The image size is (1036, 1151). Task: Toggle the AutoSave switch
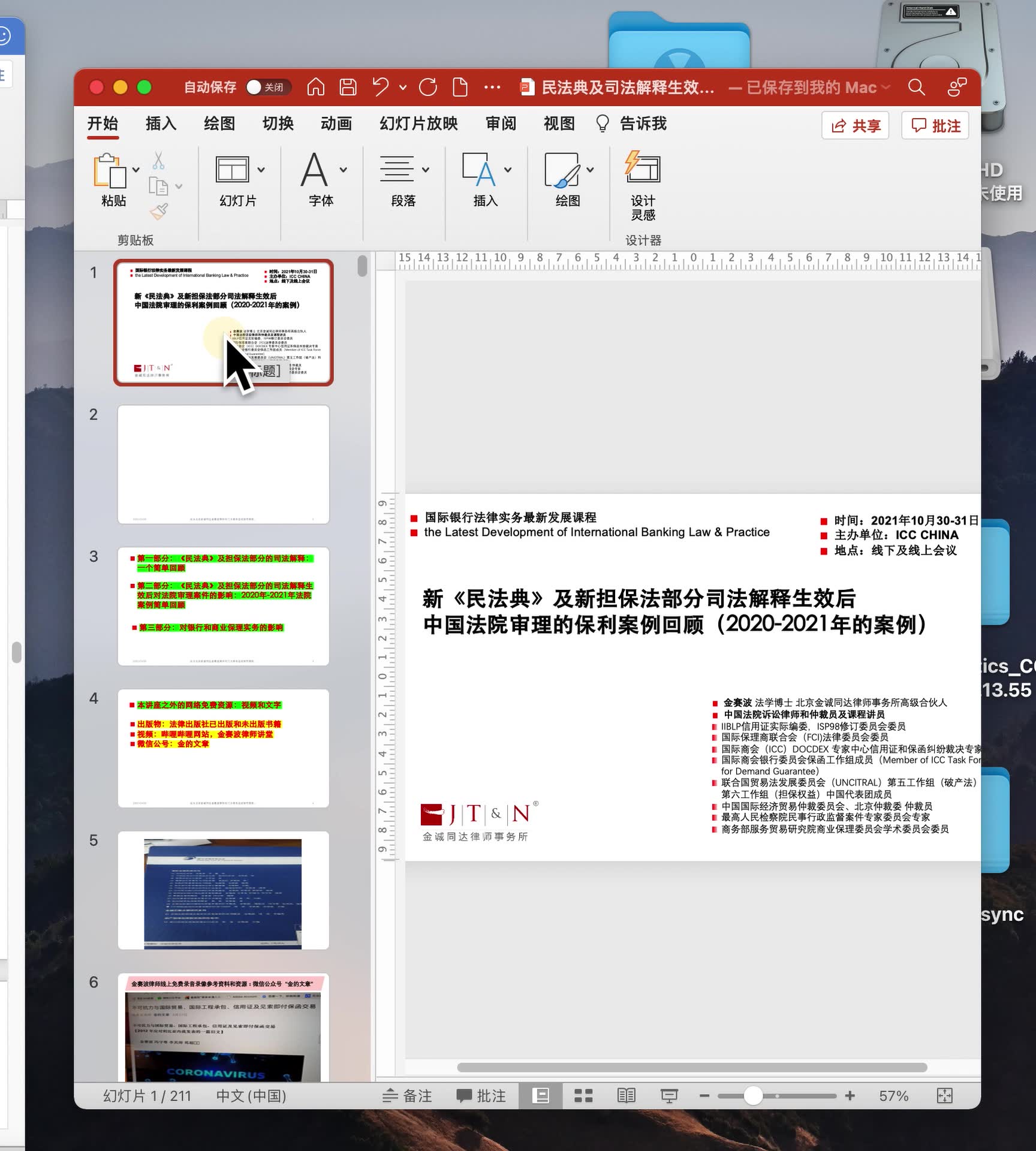pos(268,88)
